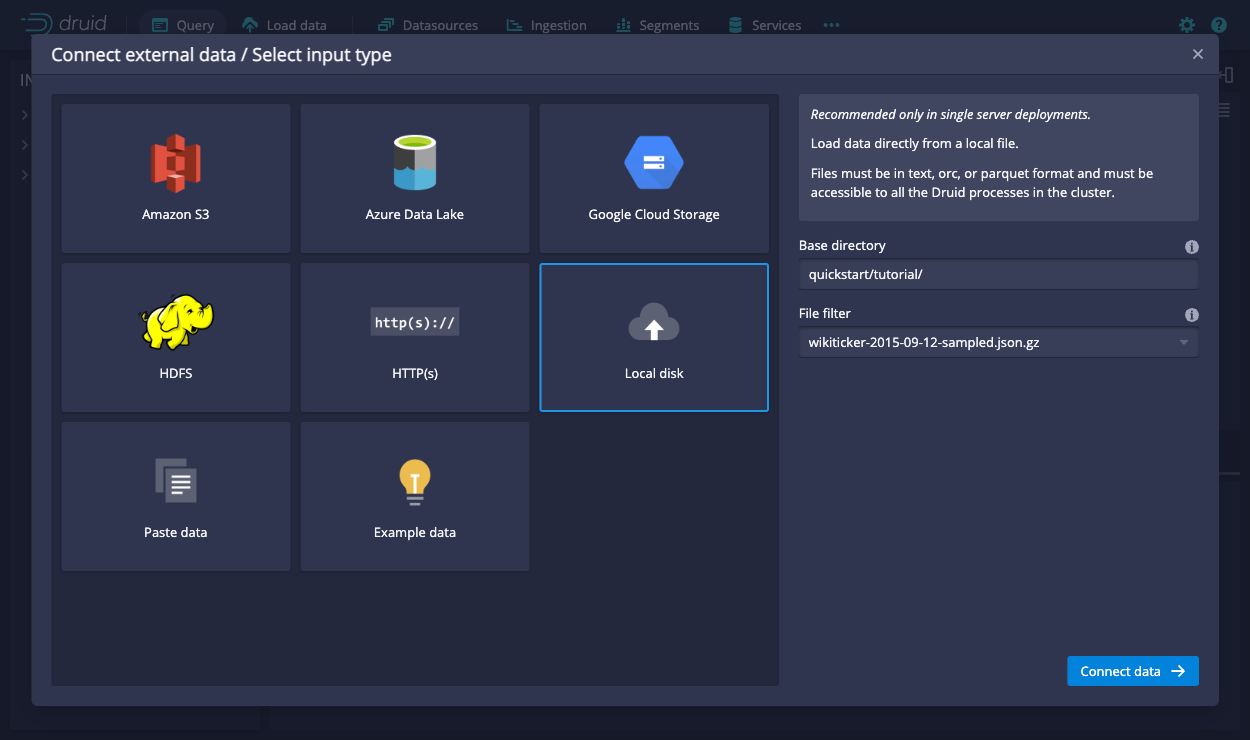Image resolution: width=1250 pixels, height=740 pixels.
Task: Open the help menu question mark
Action: (1218, 24)
